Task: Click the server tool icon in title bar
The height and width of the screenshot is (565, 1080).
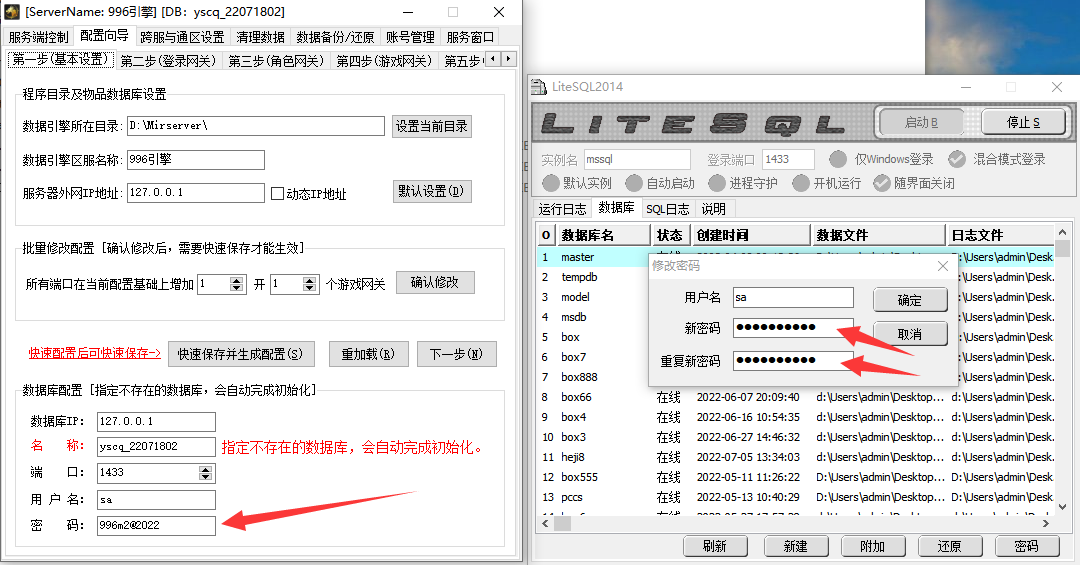Action: coord(13,12)
